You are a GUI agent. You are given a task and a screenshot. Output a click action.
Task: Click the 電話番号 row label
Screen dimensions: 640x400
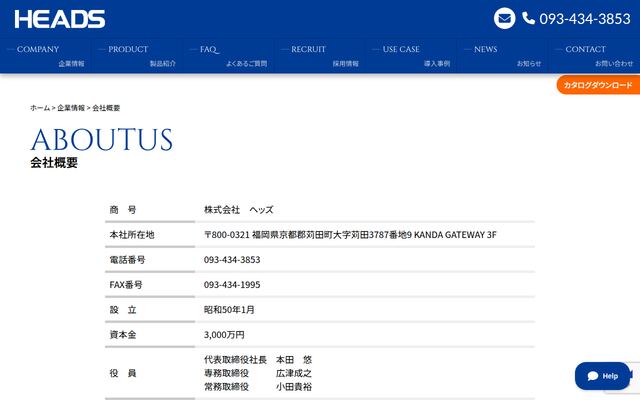(x=127, y=260)
